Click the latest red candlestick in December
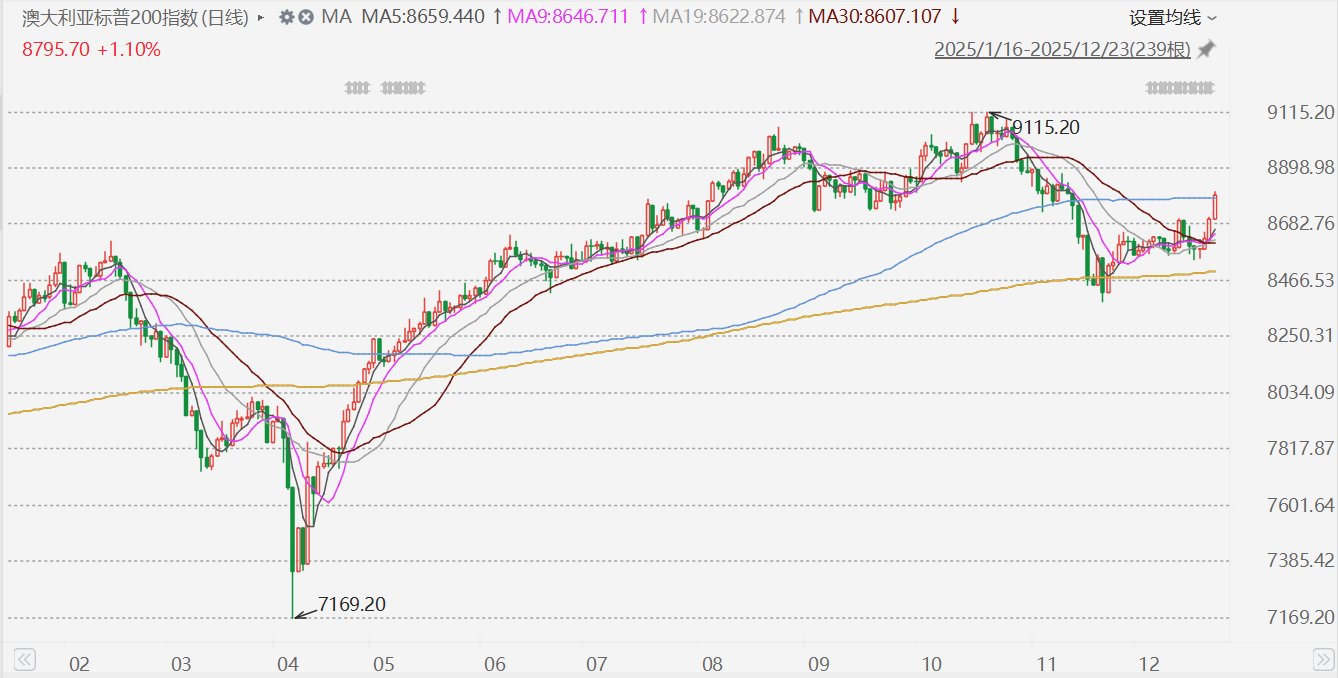This screenshot has width=1338, height=678. 1215,205
